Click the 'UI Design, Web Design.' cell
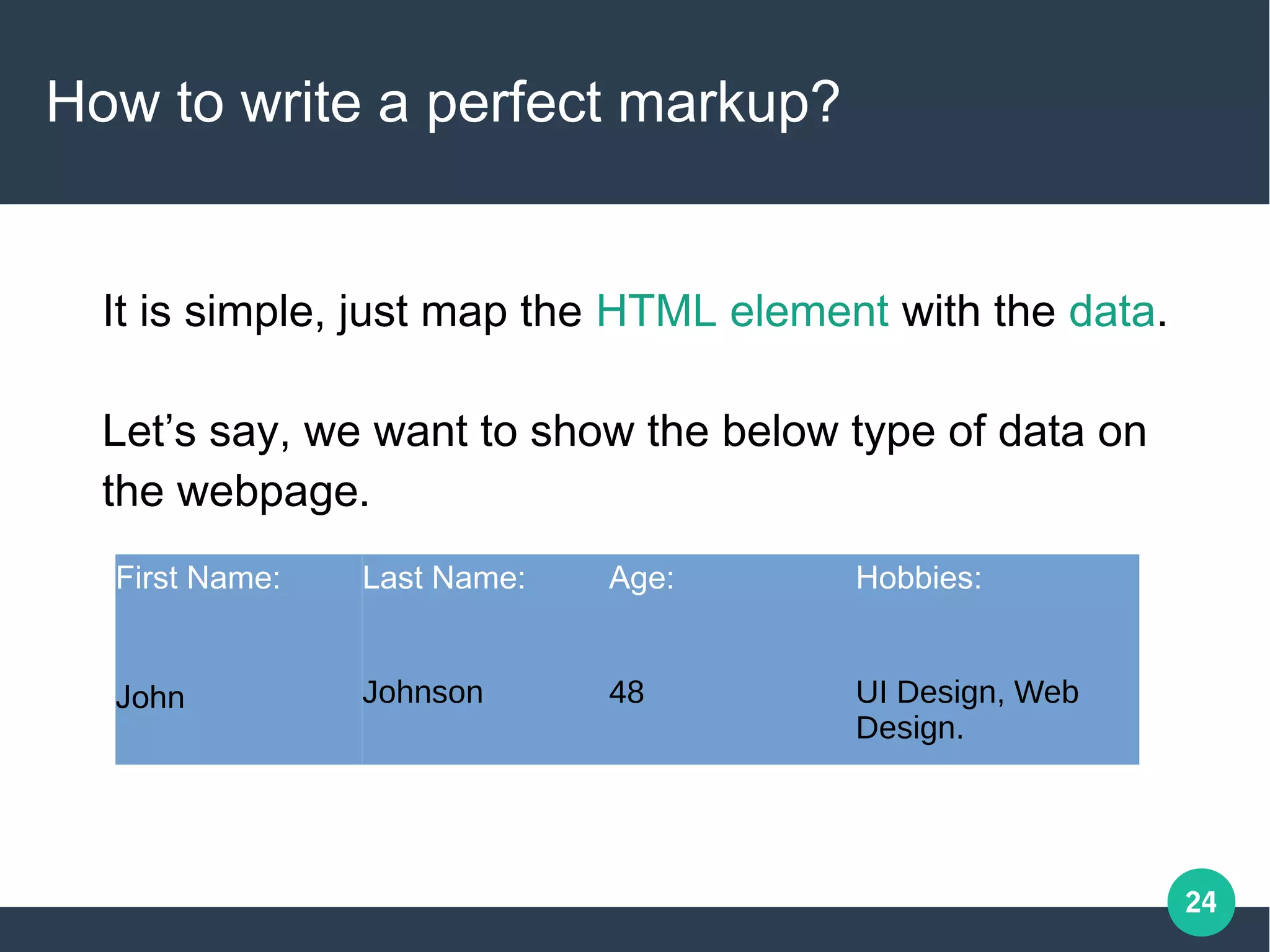 (997, 716)
